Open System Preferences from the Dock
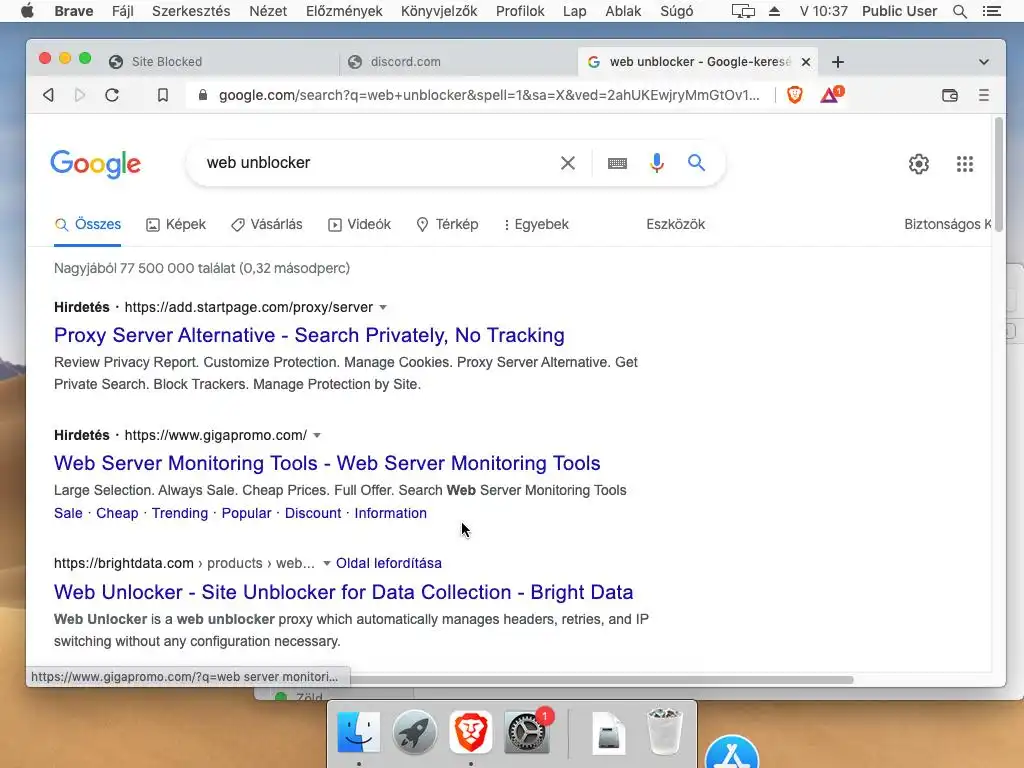The height and width of the screenshot is (768, 1024). pyautogui.click(x=526, y=732)
